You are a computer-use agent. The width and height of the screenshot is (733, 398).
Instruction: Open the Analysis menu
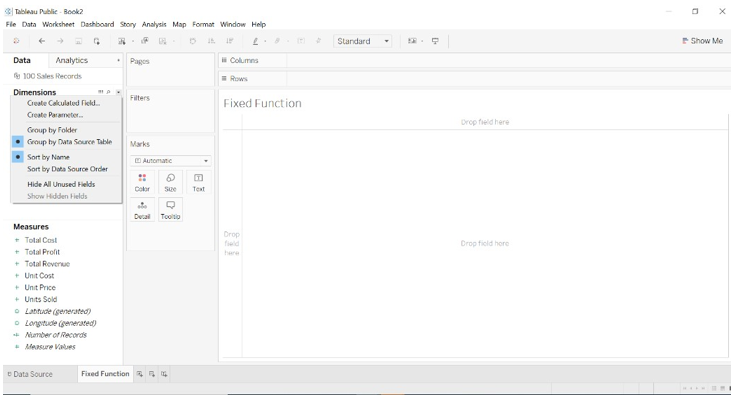154,24
